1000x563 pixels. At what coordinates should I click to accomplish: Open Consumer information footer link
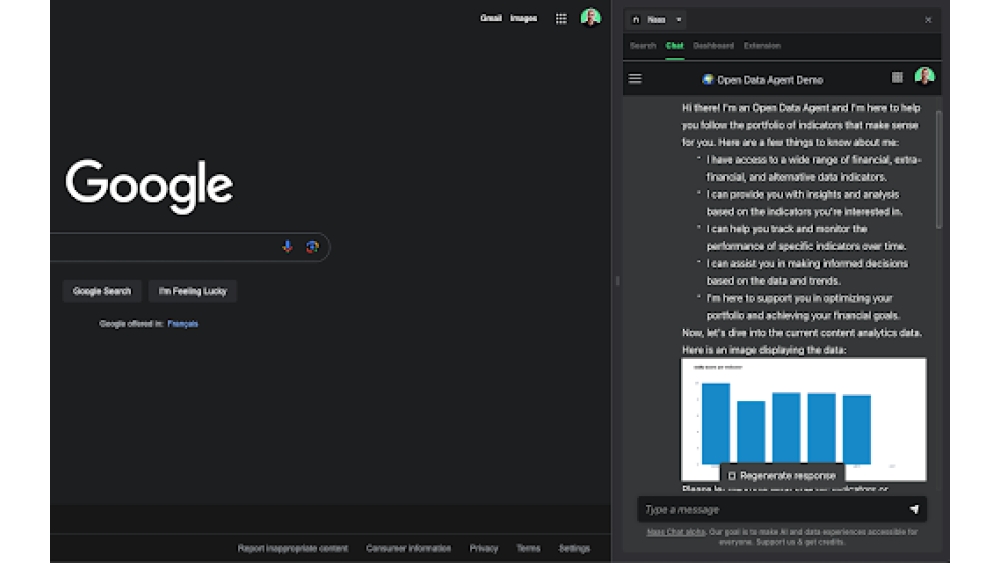pos(408,548)
